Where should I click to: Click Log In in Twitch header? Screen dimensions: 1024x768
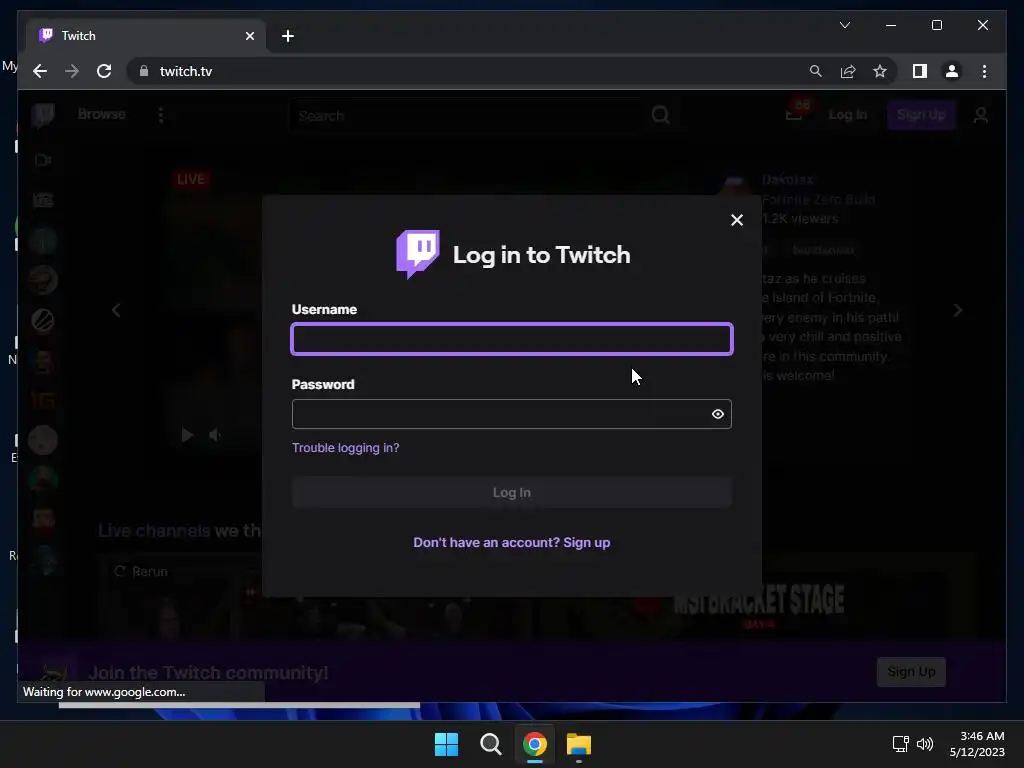coord(848,115)
